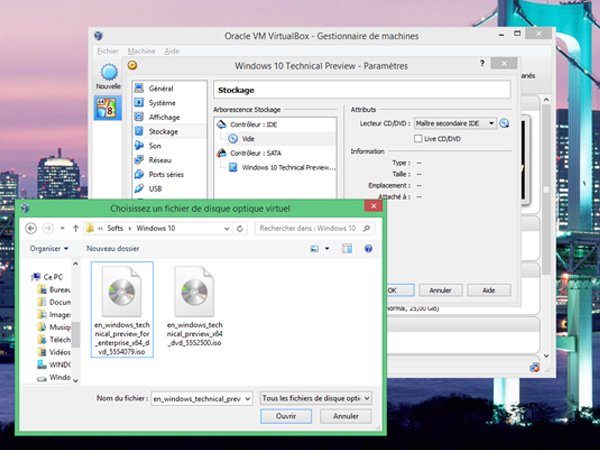
Task: Go back in file dialog
Action: pyautogui.click(x=31, y=228)
